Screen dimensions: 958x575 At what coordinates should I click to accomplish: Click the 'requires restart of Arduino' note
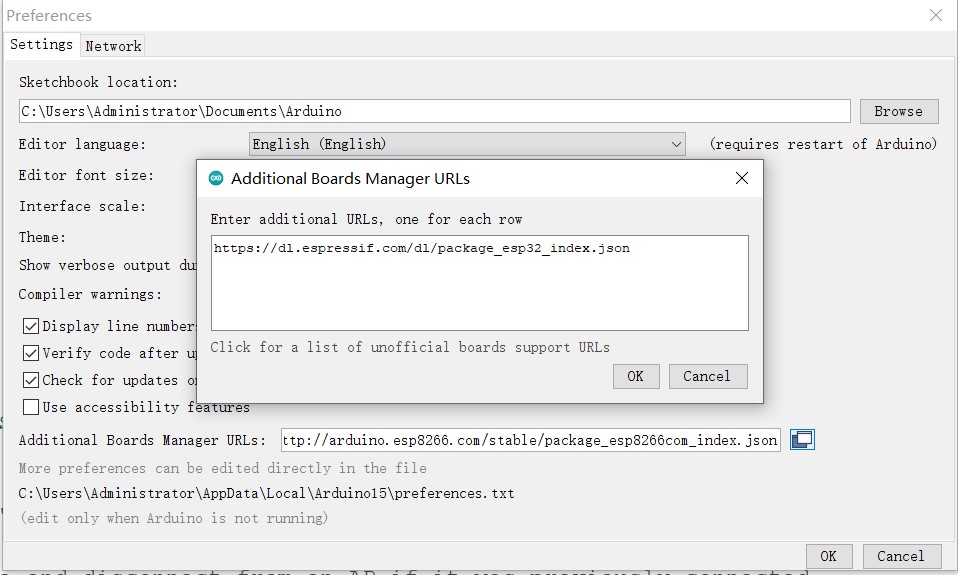click(x=823, y=144)
